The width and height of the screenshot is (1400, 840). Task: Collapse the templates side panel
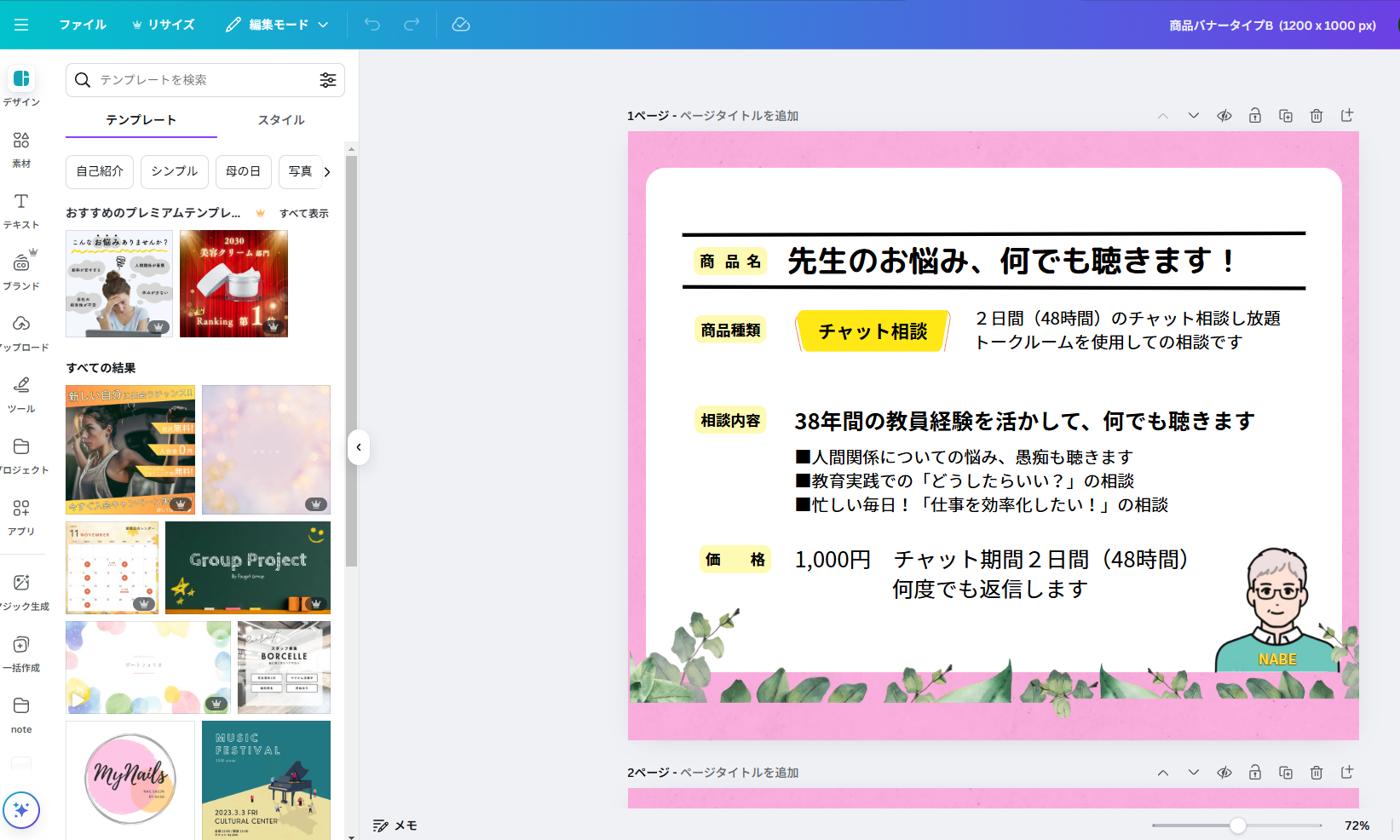tap(359, 447)
